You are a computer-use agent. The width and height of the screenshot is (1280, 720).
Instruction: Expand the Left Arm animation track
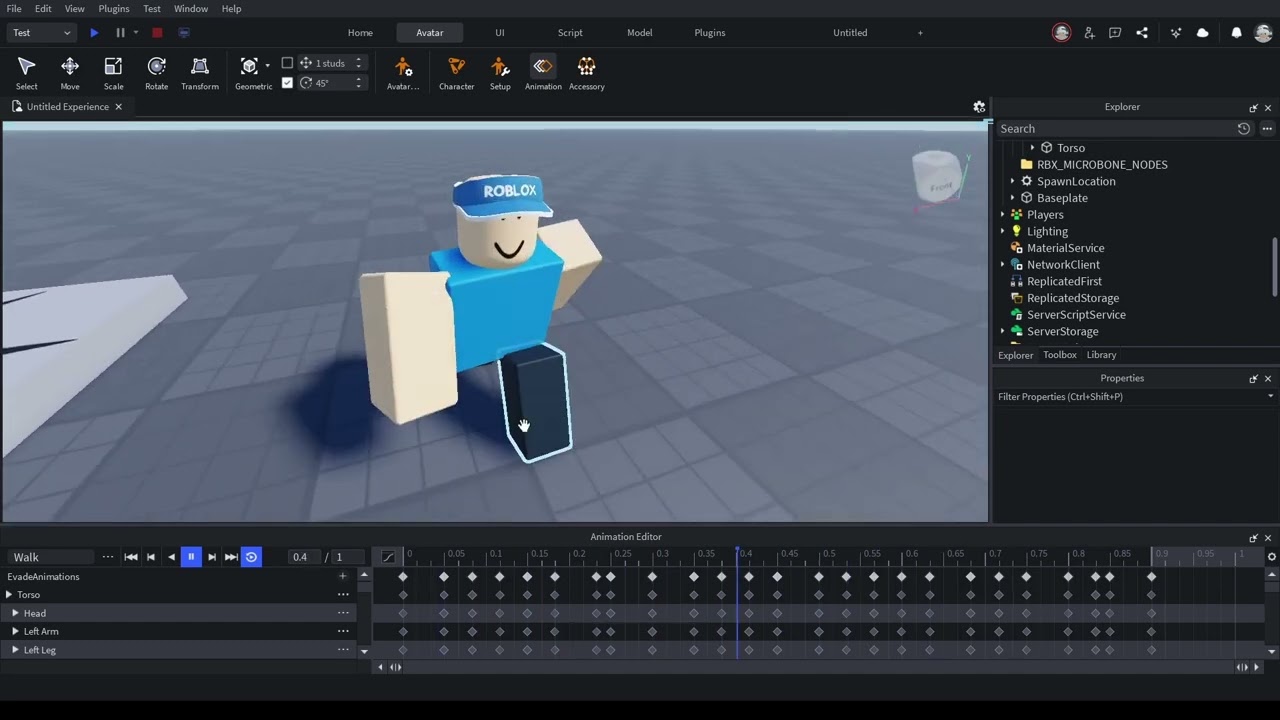pyautogui.click(x=15, y=631)
